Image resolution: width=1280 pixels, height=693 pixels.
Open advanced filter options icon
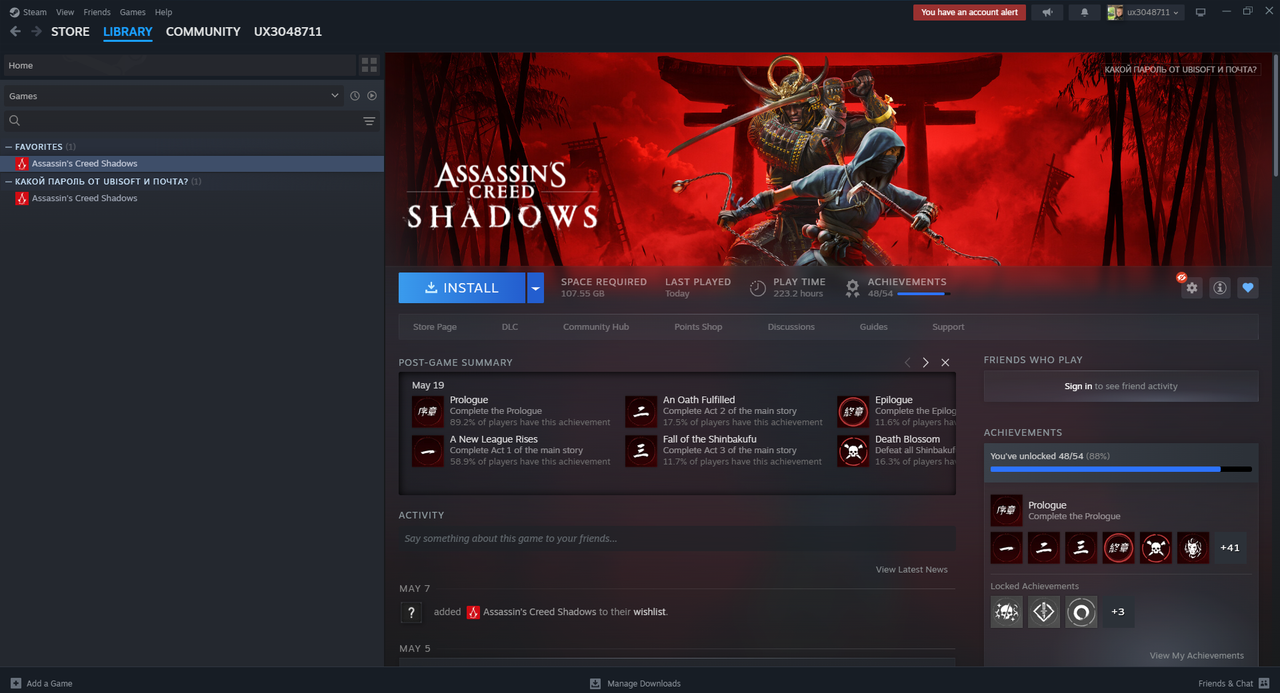point(369,121)
